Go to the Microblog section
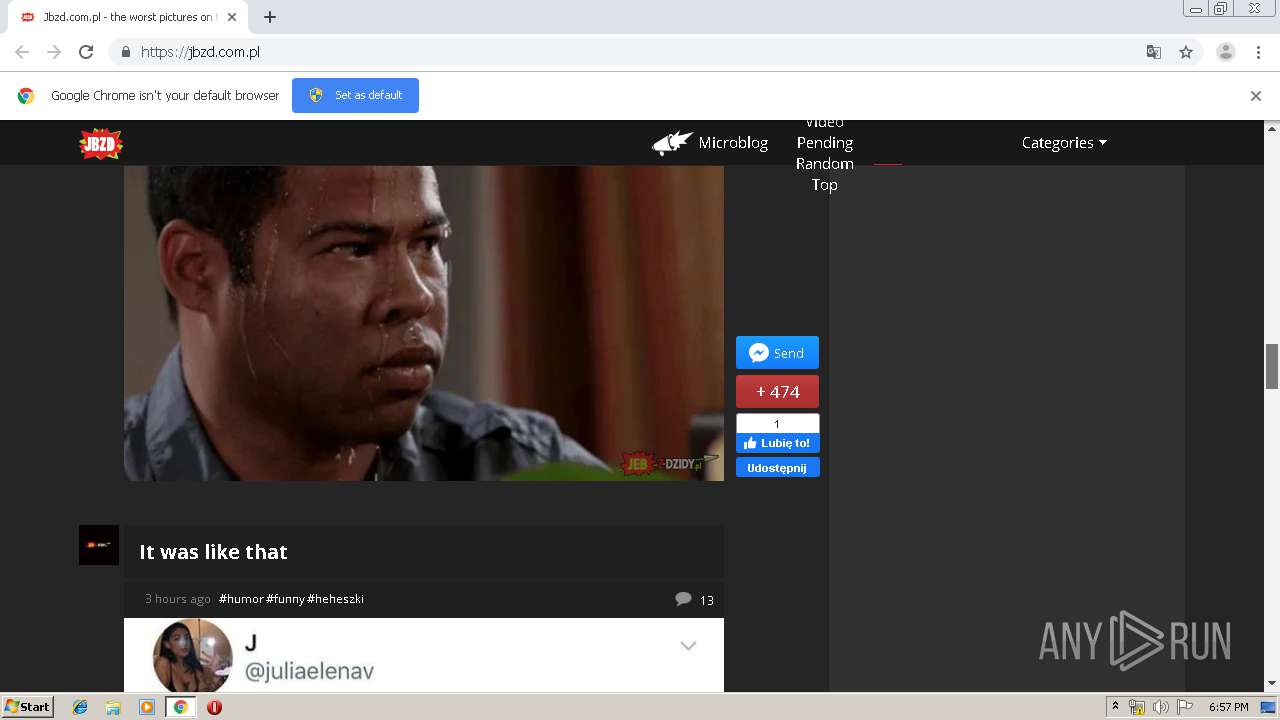Viewport: 1280px width, 720px height. (733, 143)
